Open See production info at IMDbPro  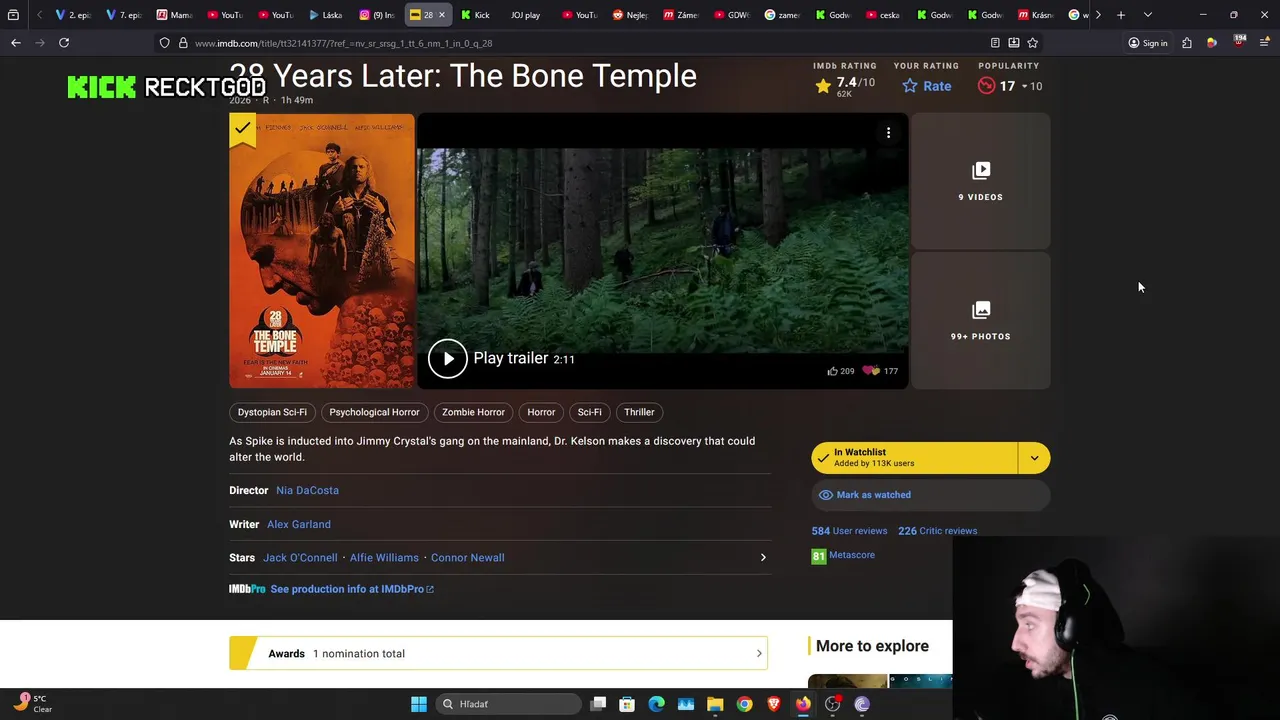tap(351, 589)
